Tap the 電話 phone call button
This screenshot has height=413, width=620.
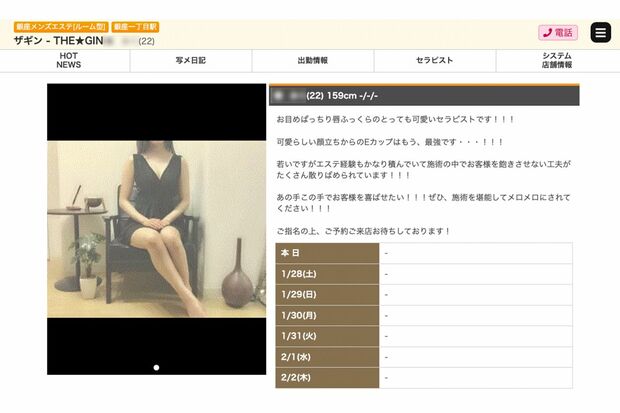(558, 32)
